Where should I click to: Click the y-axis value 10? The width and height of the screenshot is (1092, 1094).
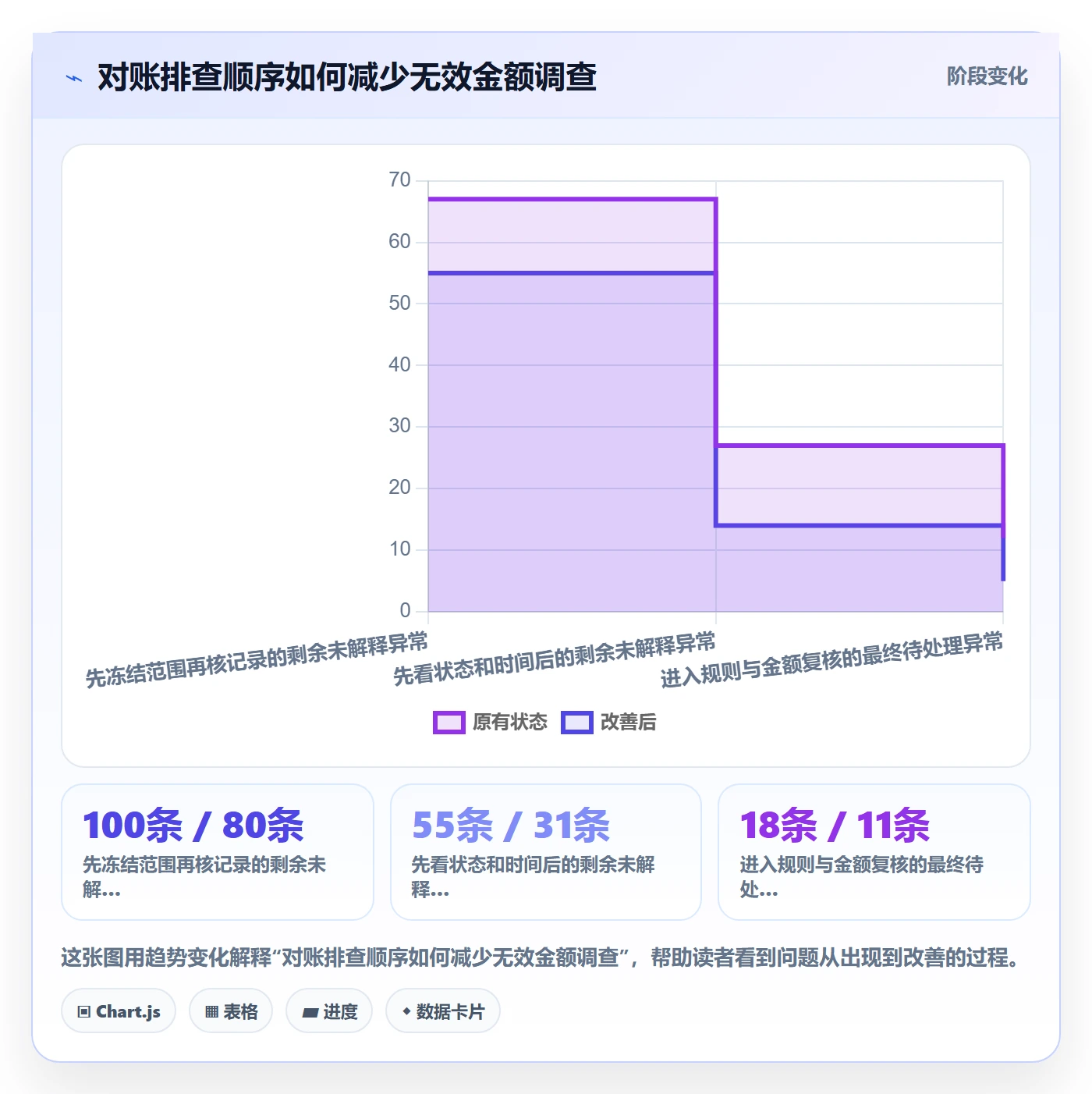(399, 549)
